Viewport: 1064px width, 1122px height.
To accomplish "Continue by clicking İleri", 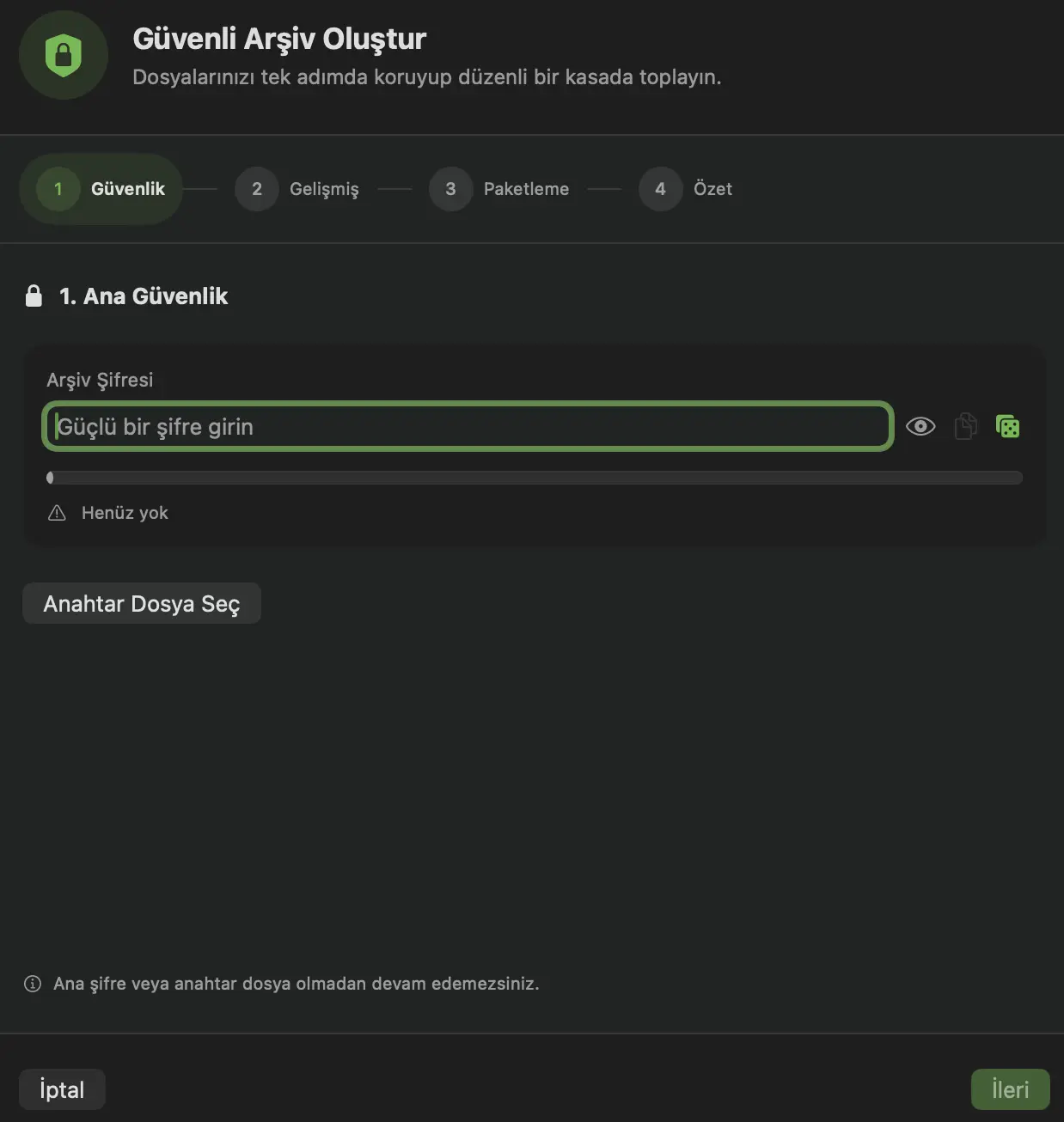I will tap(1010, 1089).
